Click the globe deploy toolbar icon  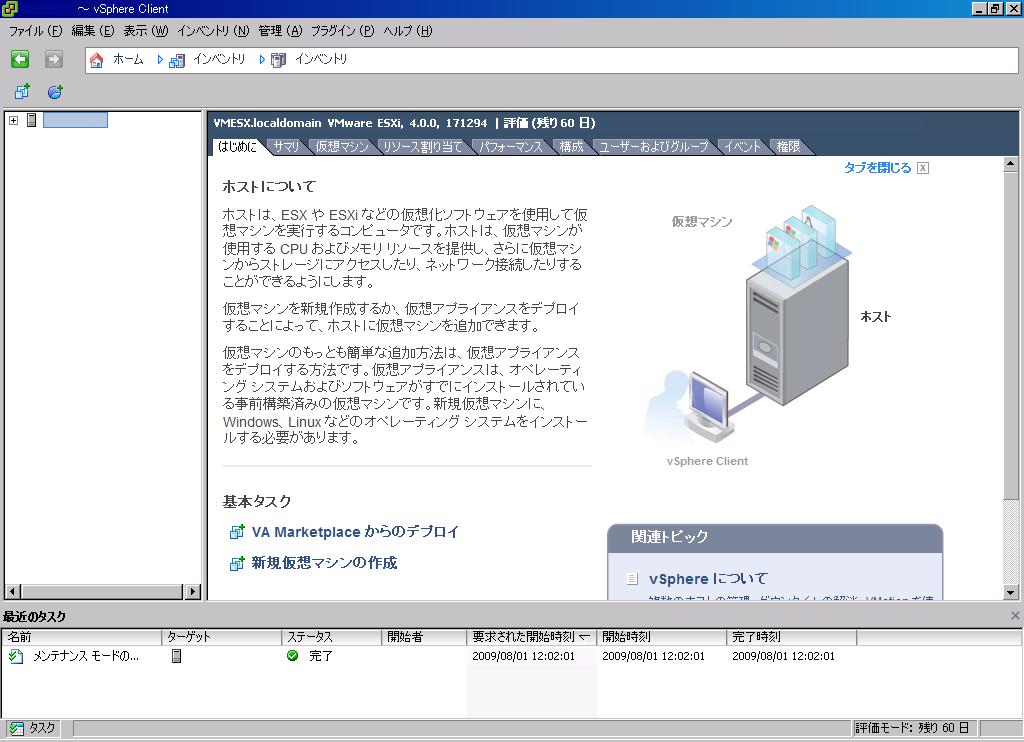(55, 91)
